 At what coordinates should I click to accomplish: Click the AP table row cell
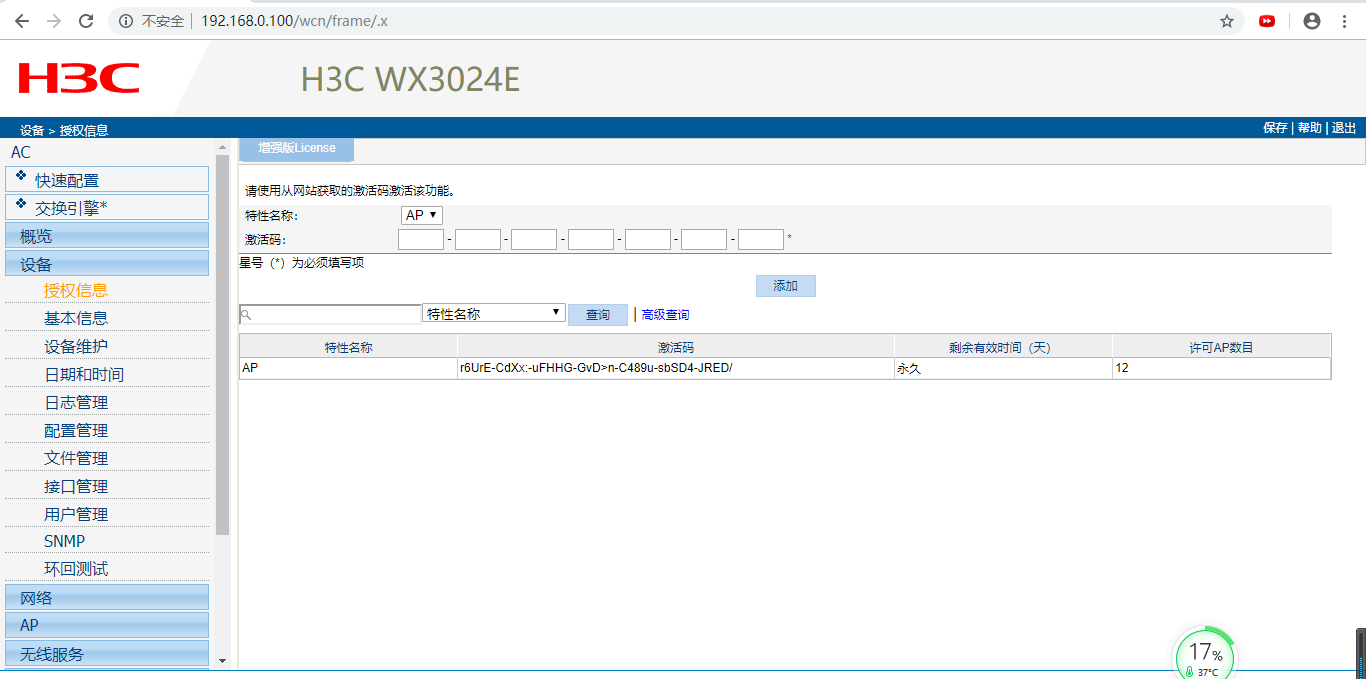point(348,368)
